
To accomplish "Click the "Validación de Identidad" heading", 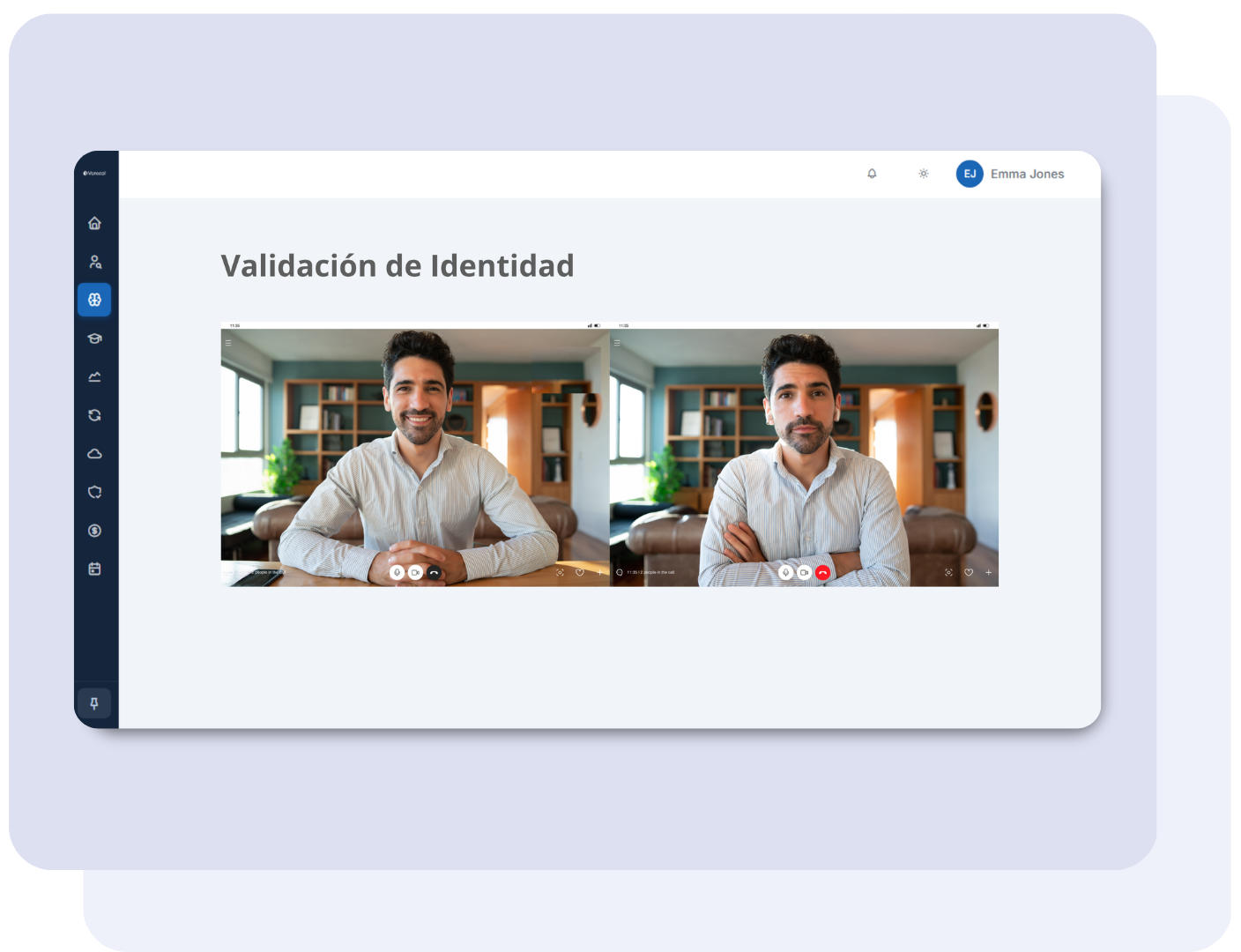I will (x=398, y=265).
